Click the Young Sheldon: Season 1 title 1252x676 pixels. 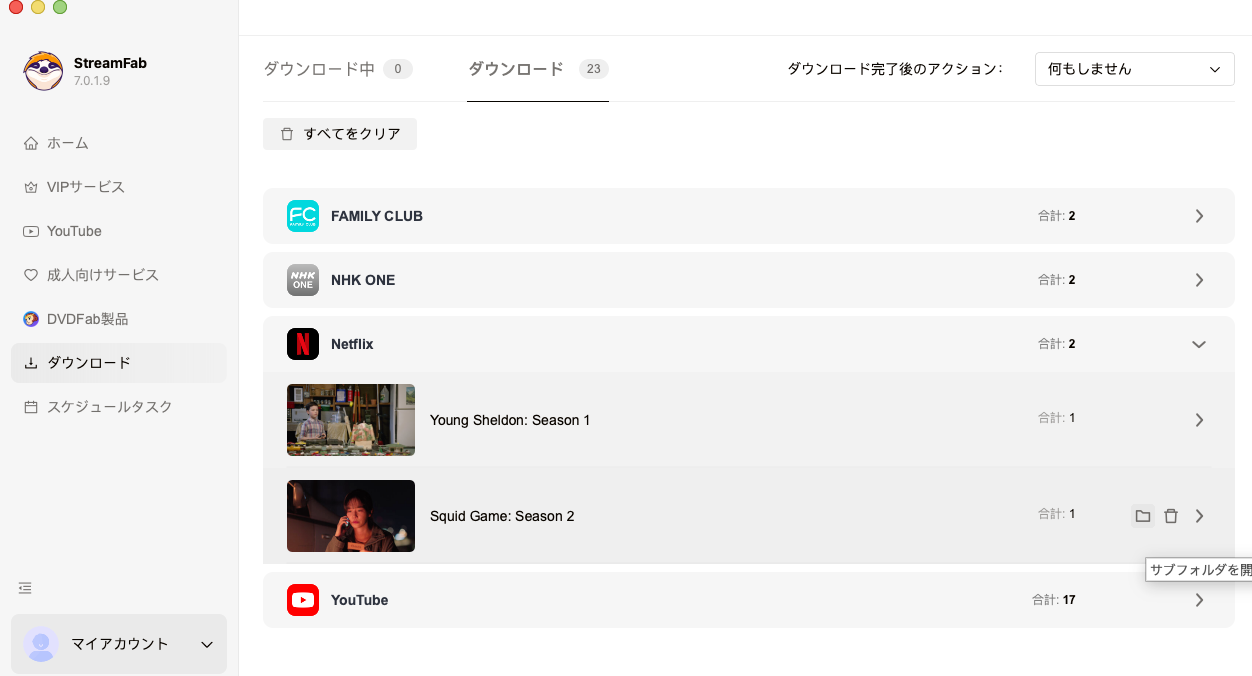pos(510,420)
